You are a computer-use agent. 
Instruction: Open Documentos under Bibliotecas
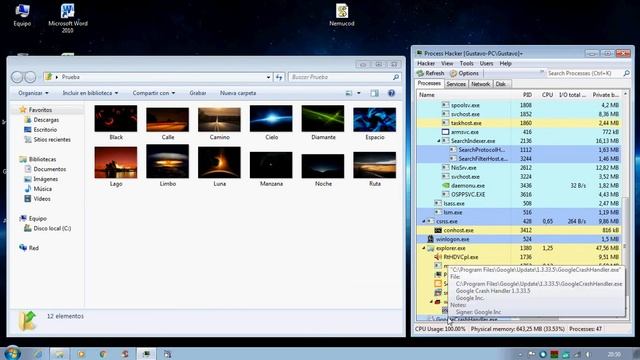pyautogui.click(x=45, y=169)
